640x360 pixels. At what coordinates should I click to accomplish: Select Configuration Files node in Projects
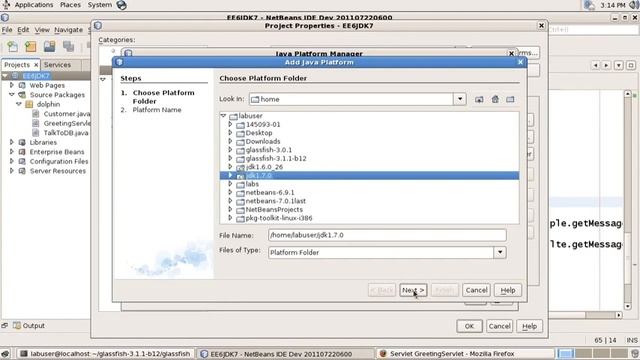(59, 161)
